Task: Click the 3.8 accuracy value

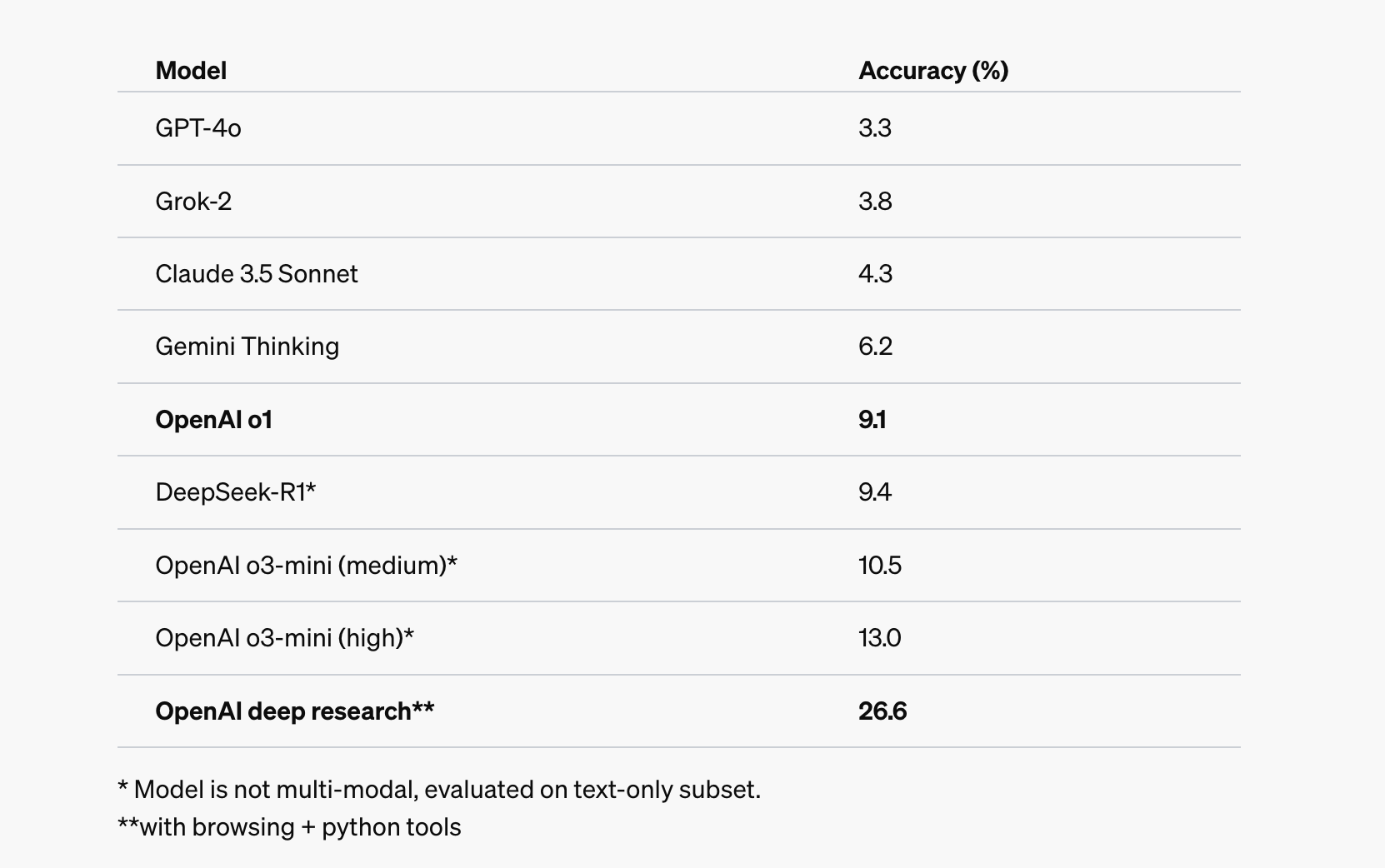Action: tap(875, 202)
